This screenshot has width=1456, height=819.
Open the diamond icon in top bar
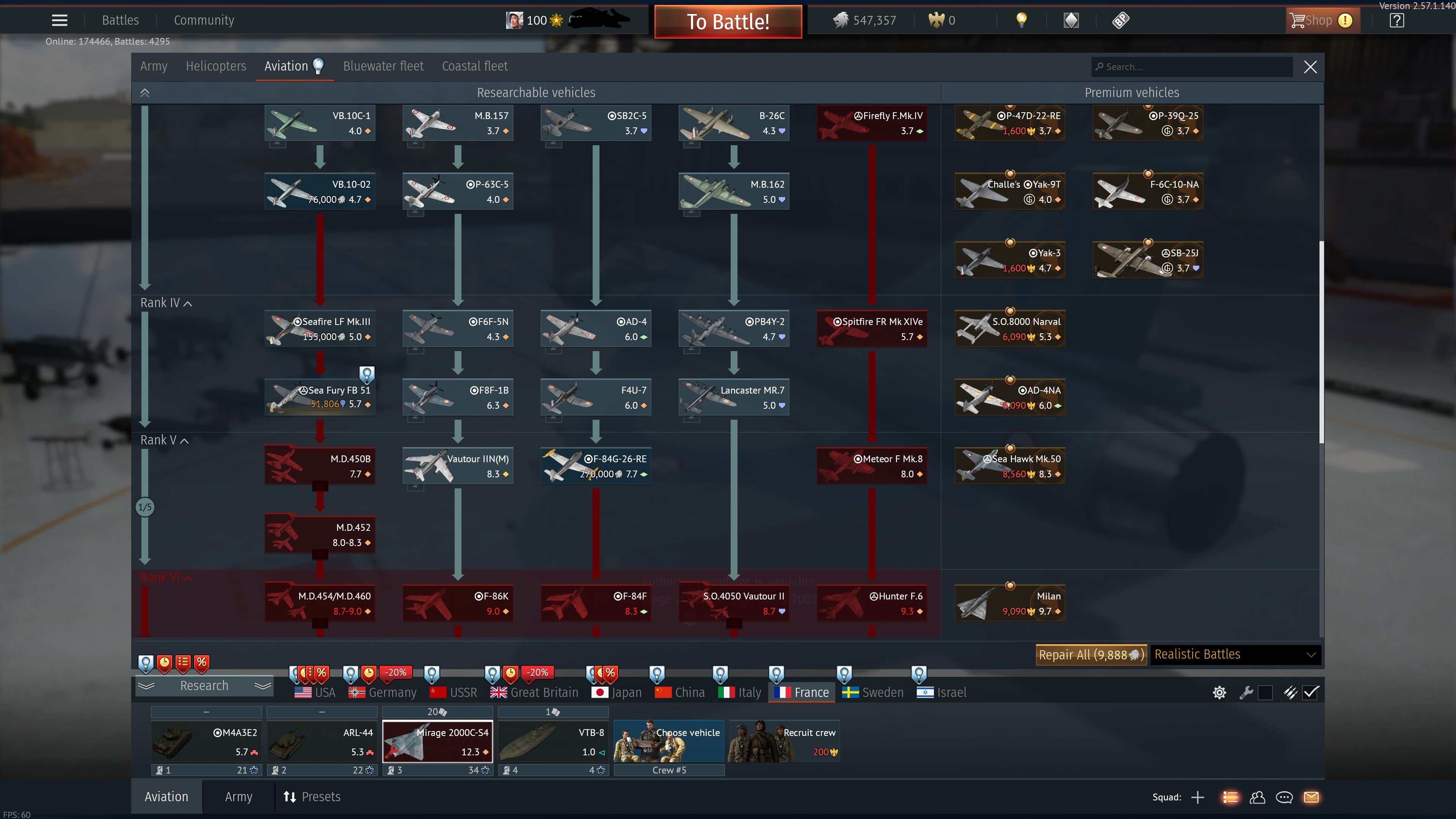tap(1071, 20)
